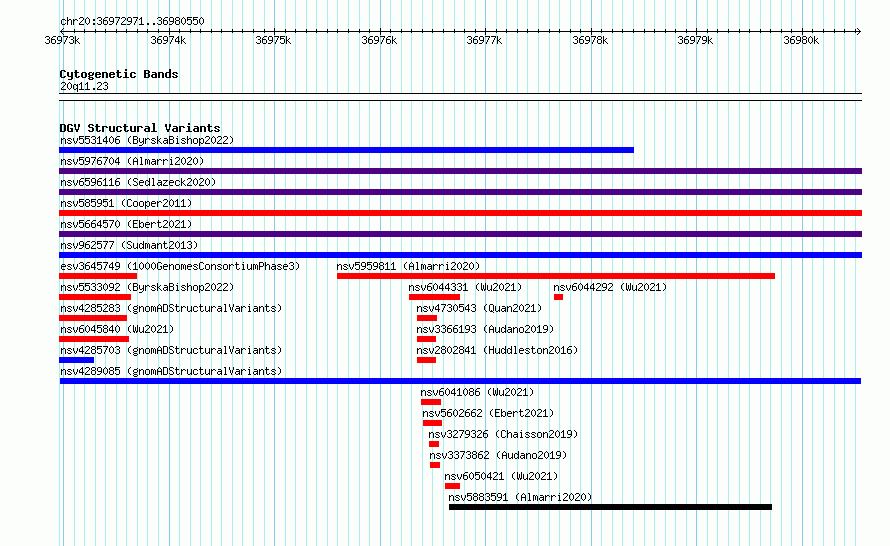Open nsv6044331 (Wu2021) label
890x546 pixels.
click(x=465, y=287)
